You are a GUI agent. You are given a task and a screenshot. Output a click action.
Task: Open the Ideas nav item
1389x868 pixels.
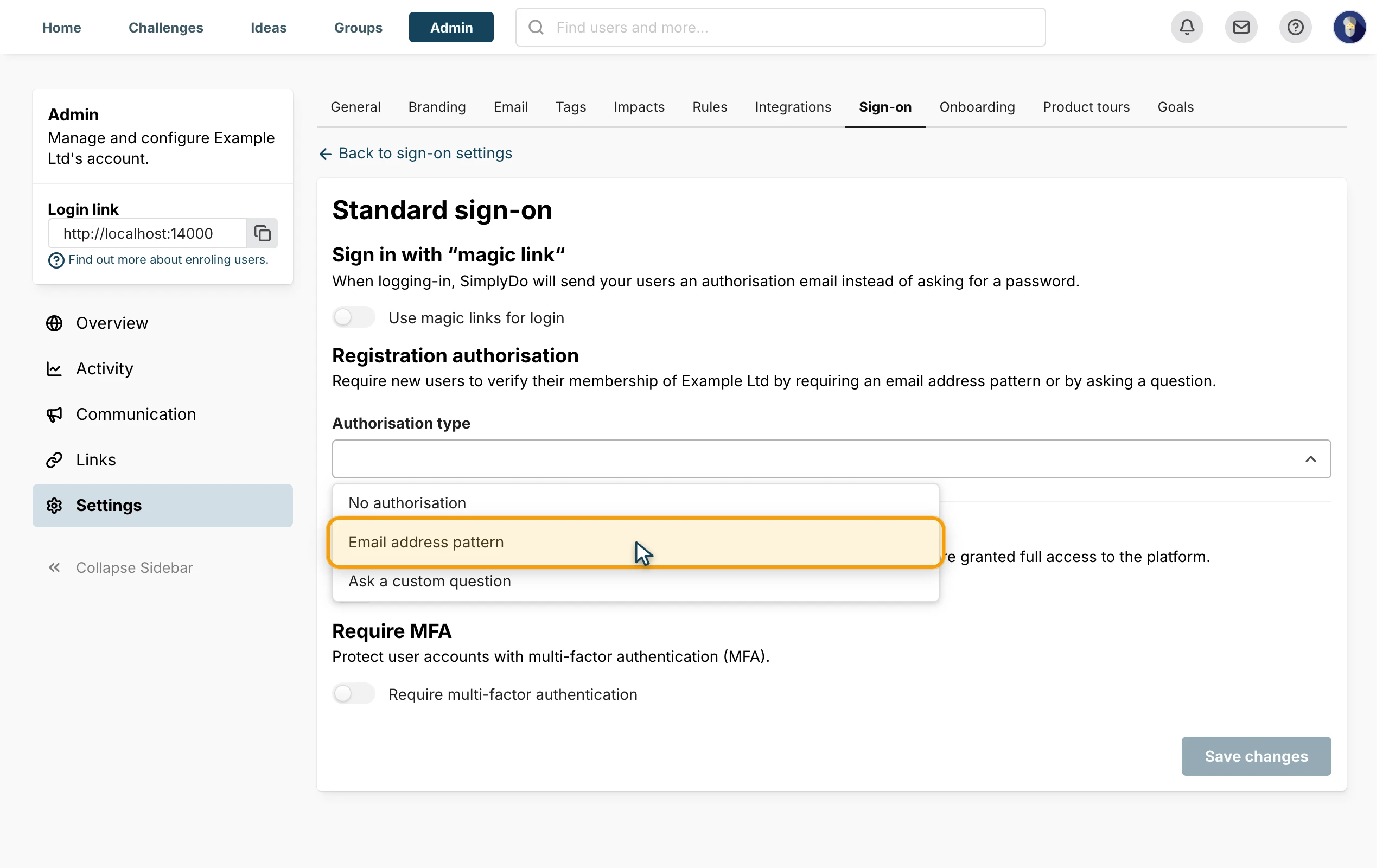click(269, 28)
